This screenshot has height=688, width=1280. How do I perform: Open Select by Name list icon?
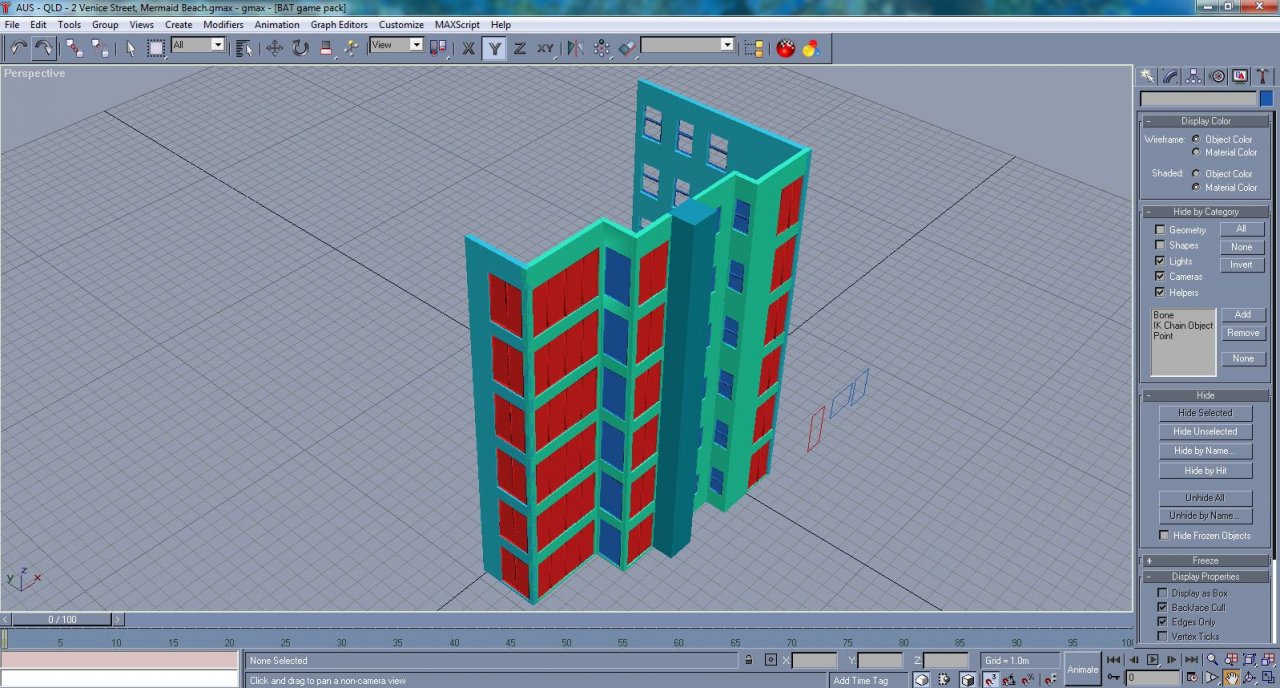244,47
